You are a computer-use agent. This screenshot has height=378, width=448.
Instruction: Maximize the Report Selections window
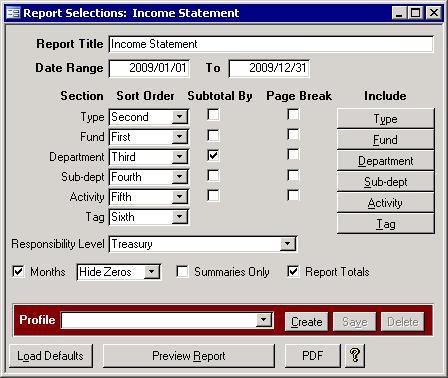pos(416,13)
